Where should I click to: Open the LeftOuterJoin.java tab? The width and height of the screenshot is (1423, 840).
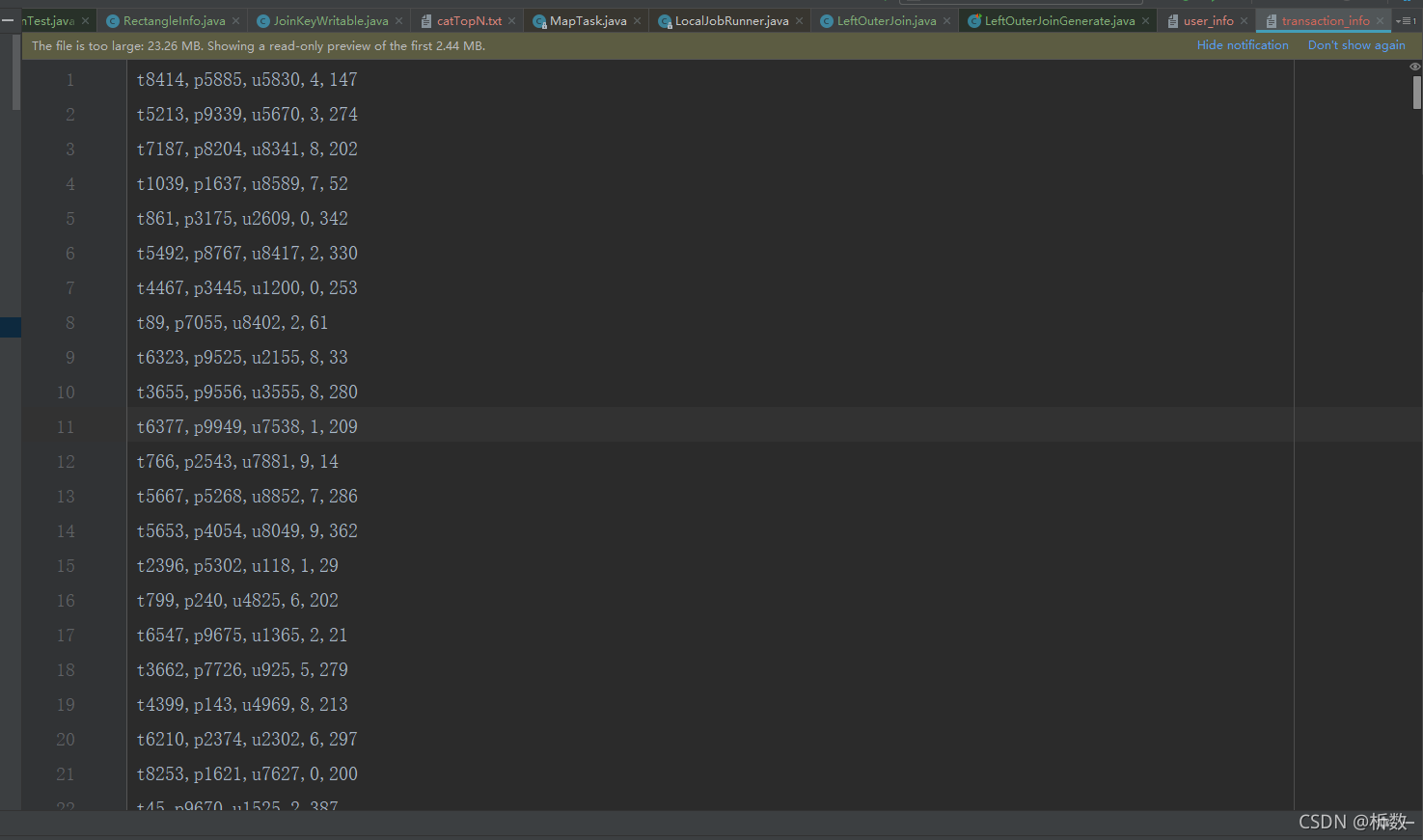tap(886, 21)
